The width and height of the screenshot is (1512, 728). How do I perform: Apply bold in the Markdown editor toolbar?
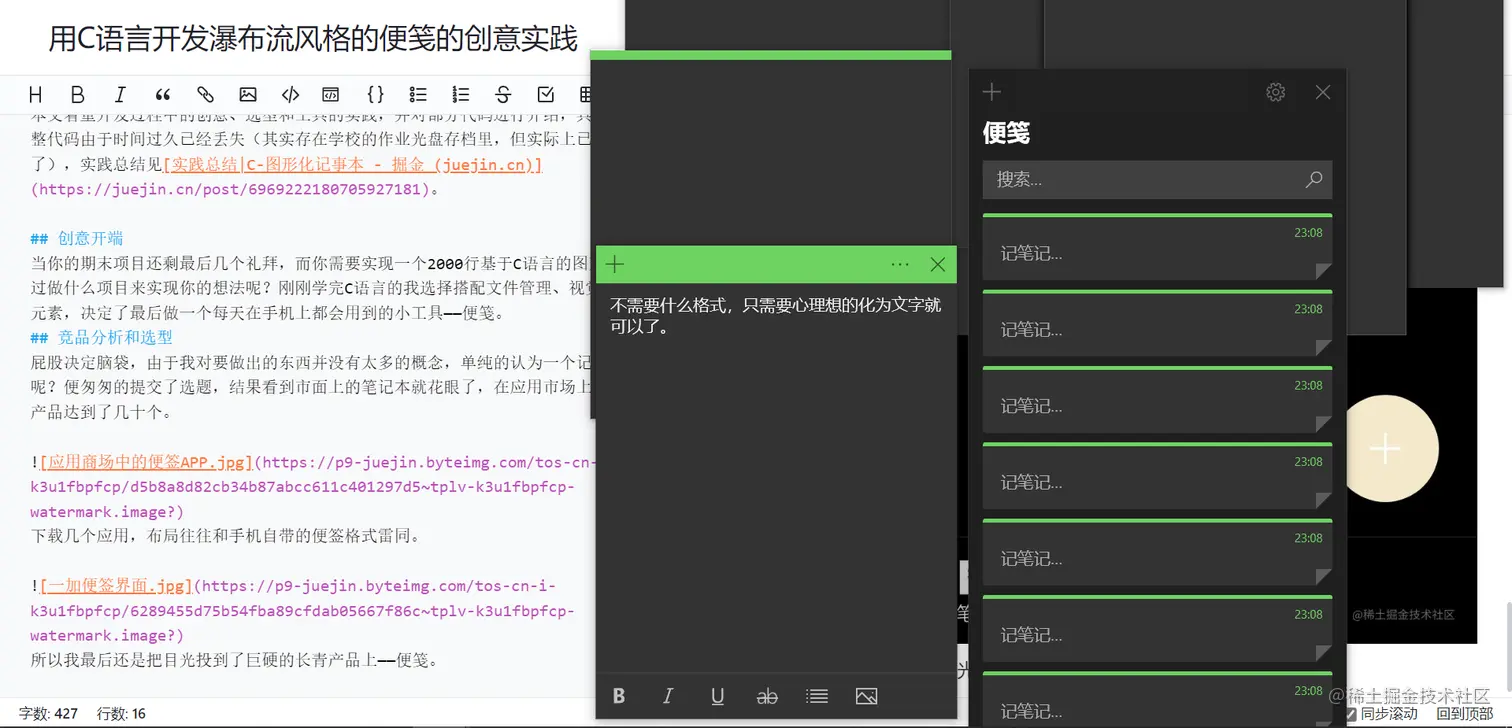[78, 95]
